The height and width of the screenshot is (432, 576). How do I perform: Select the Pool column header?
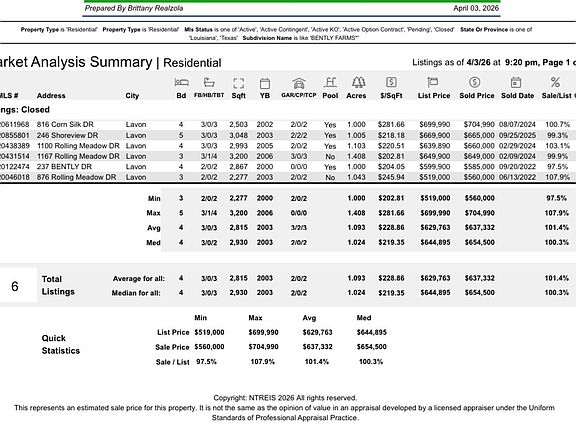point(330,96)
